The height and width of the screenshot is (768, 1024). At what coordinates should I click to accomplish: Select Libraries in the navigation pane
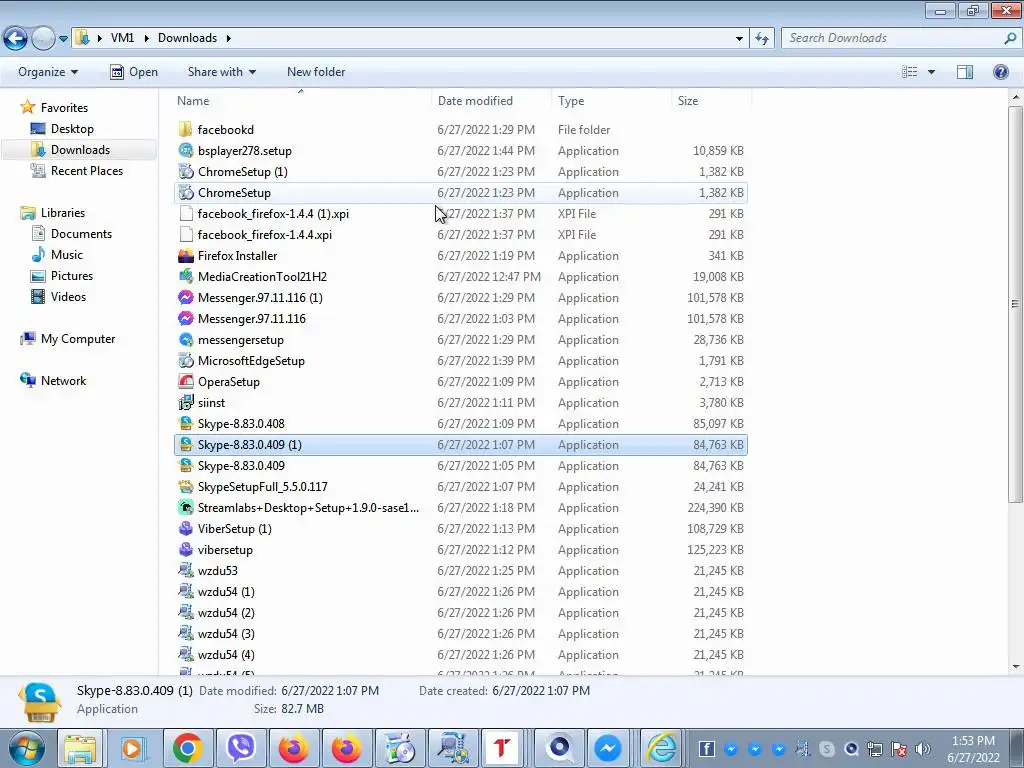63,213
